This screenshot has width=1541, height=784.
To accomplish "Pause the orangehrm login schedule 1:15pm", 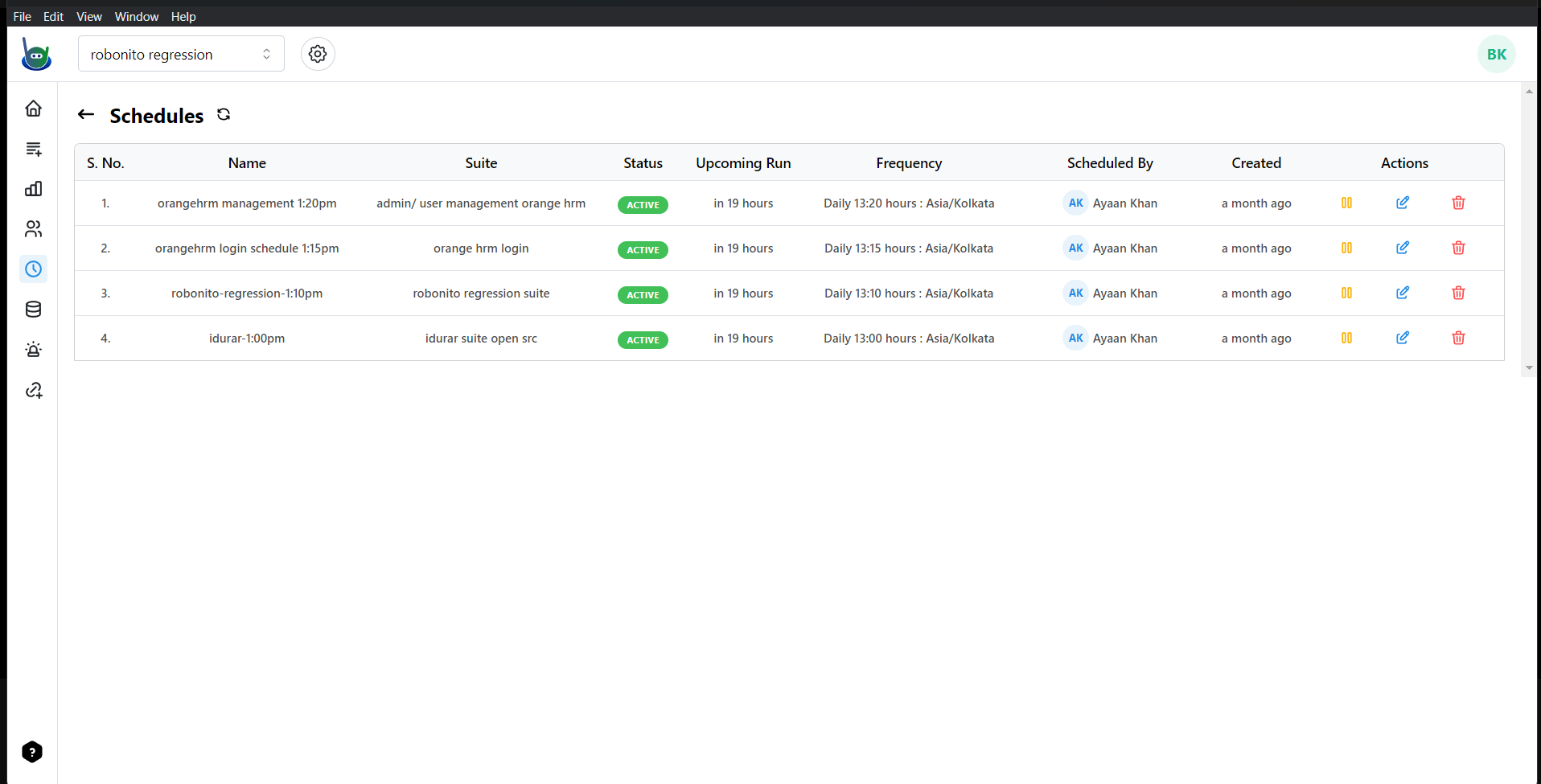I will [1346, 248].
